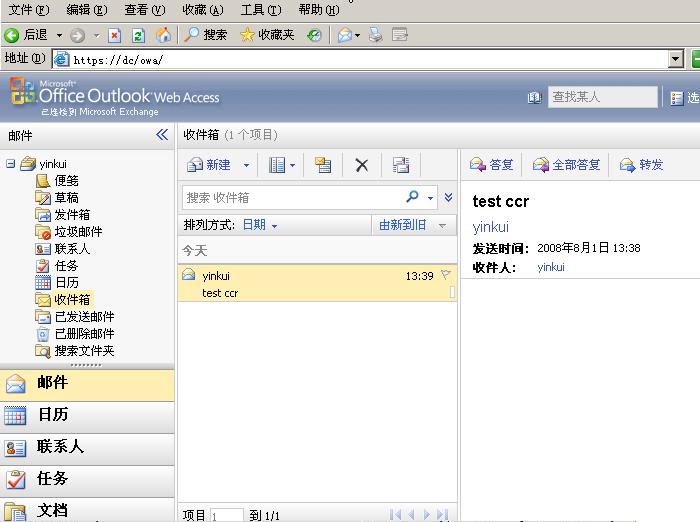Screen dimensions: 700x522
Task: Click the browser Back button
Action: [x=26, y=35]
